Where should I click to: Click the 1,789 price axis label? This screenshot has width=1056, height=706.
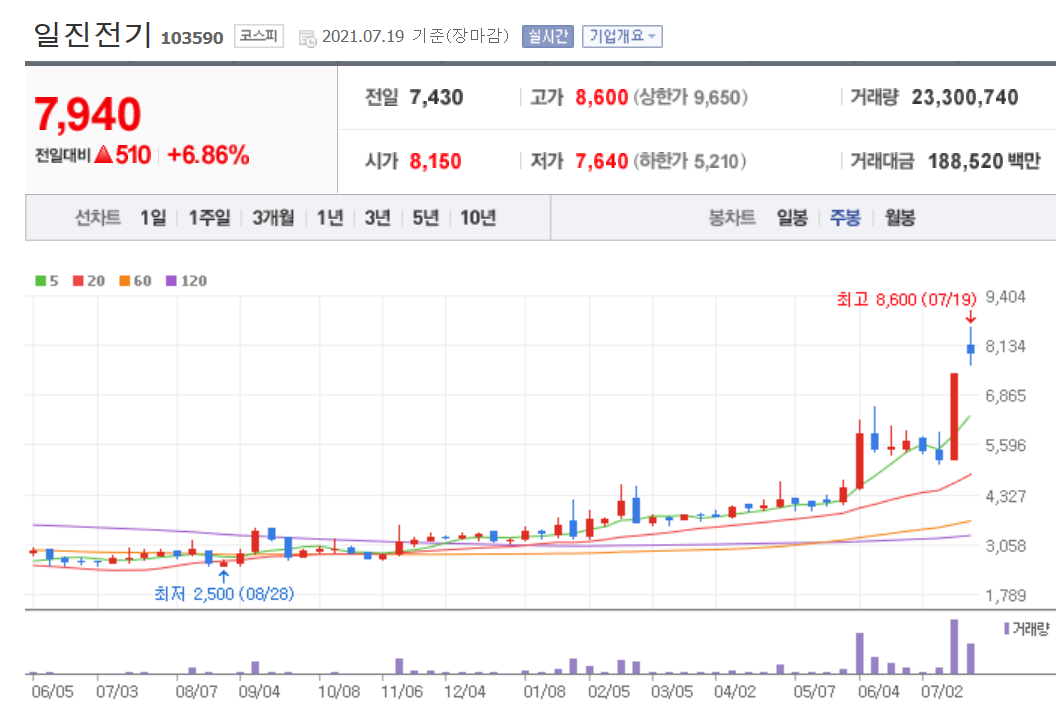(x=1005, y=596)
